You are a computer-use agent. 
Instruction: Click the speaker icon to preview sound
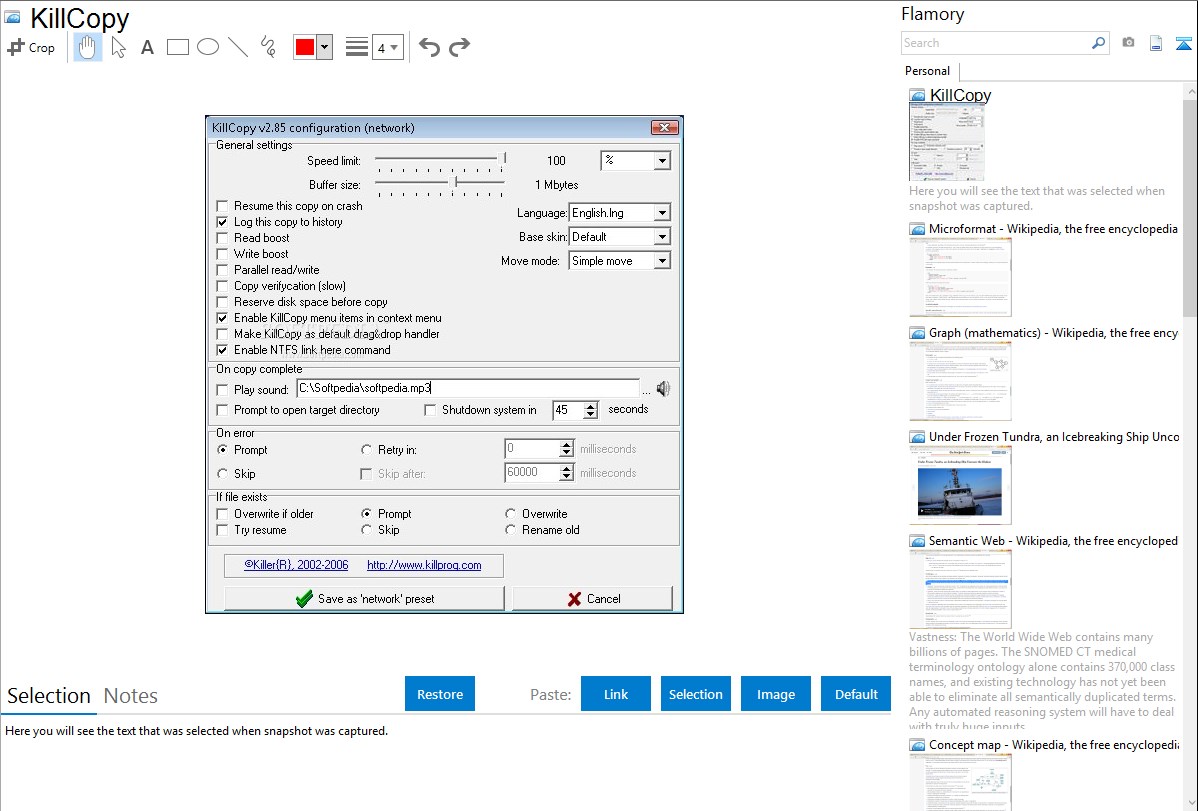[x=663, y=388]
